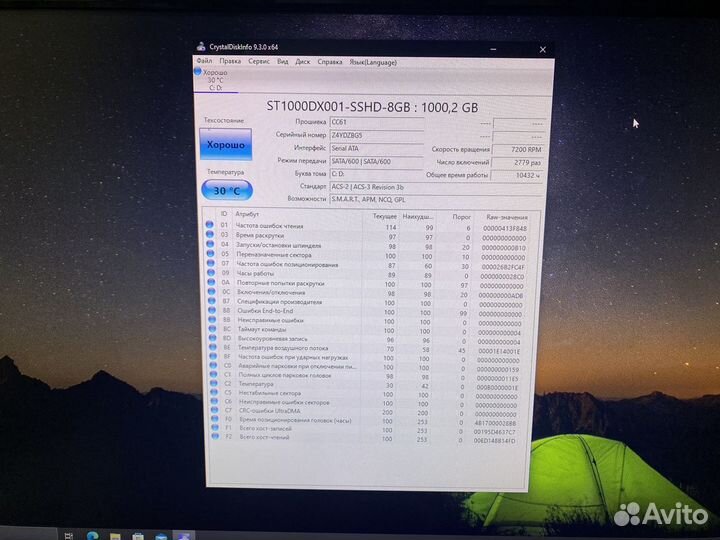Click status icon for Время позиционирования головок
This screenshot has width=720, height=540.
[215, 419]
